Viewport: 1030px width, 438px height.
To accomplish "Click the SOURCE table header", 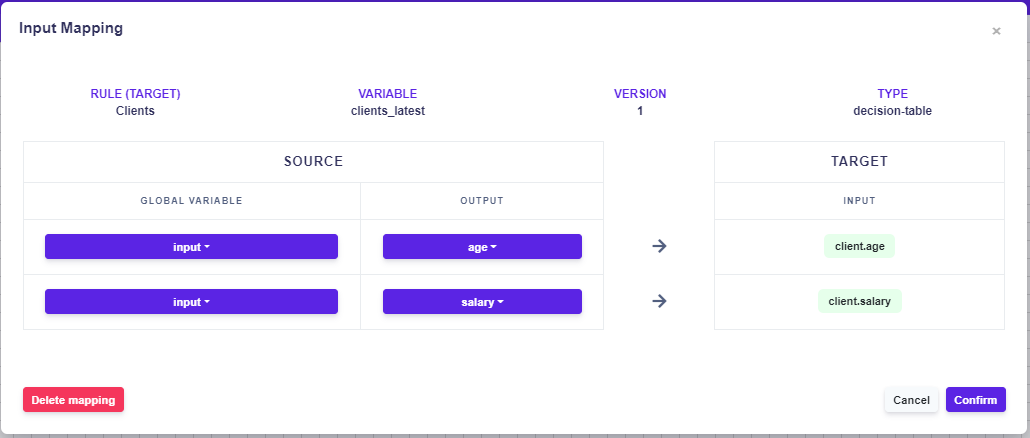I will point(313,161).
